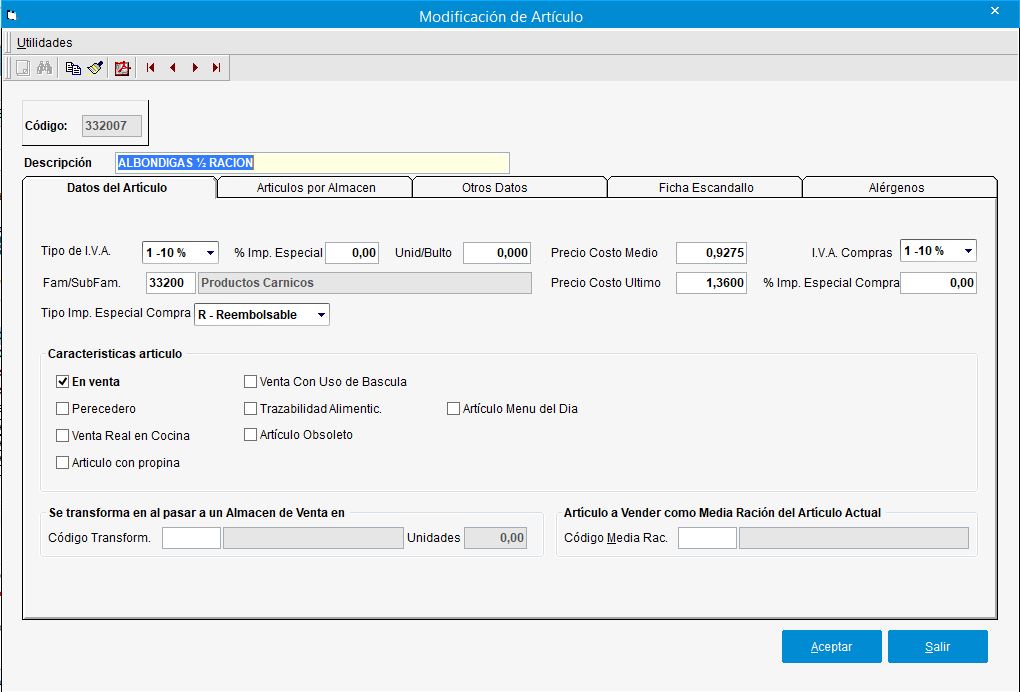1020x692 pixels.
Task: Click the Tipo de I.V.A. label
Action: pos(76,251)
